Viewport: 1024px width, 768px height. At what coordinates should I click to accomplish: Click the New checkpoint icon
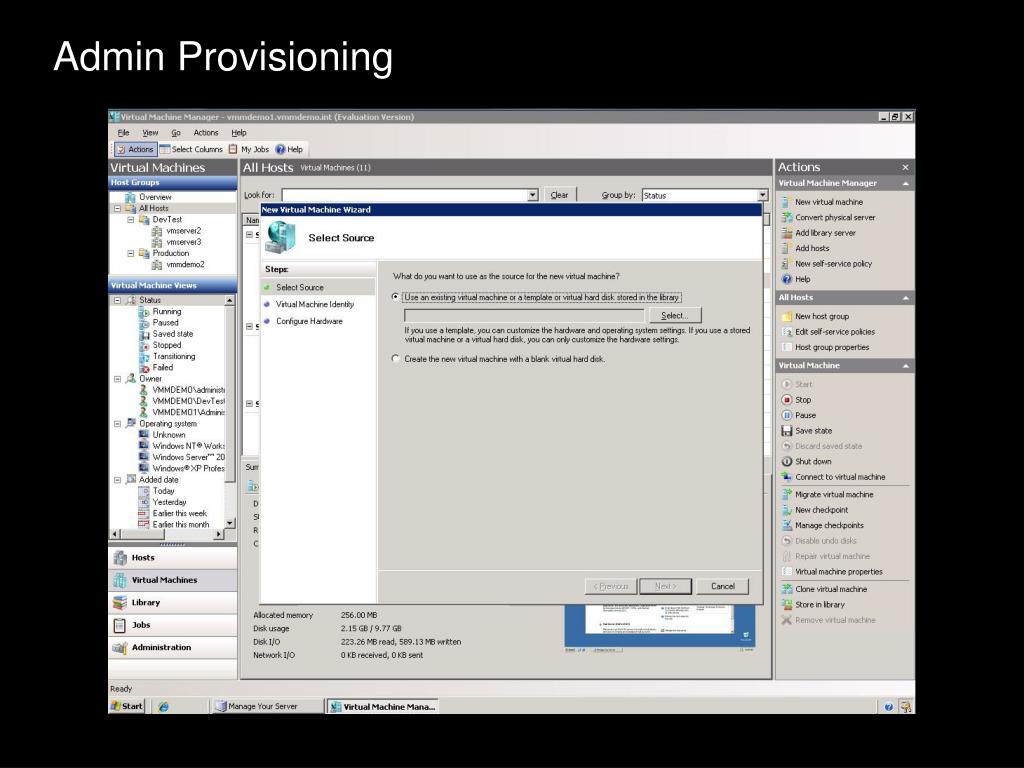click(x=787, y=510)
